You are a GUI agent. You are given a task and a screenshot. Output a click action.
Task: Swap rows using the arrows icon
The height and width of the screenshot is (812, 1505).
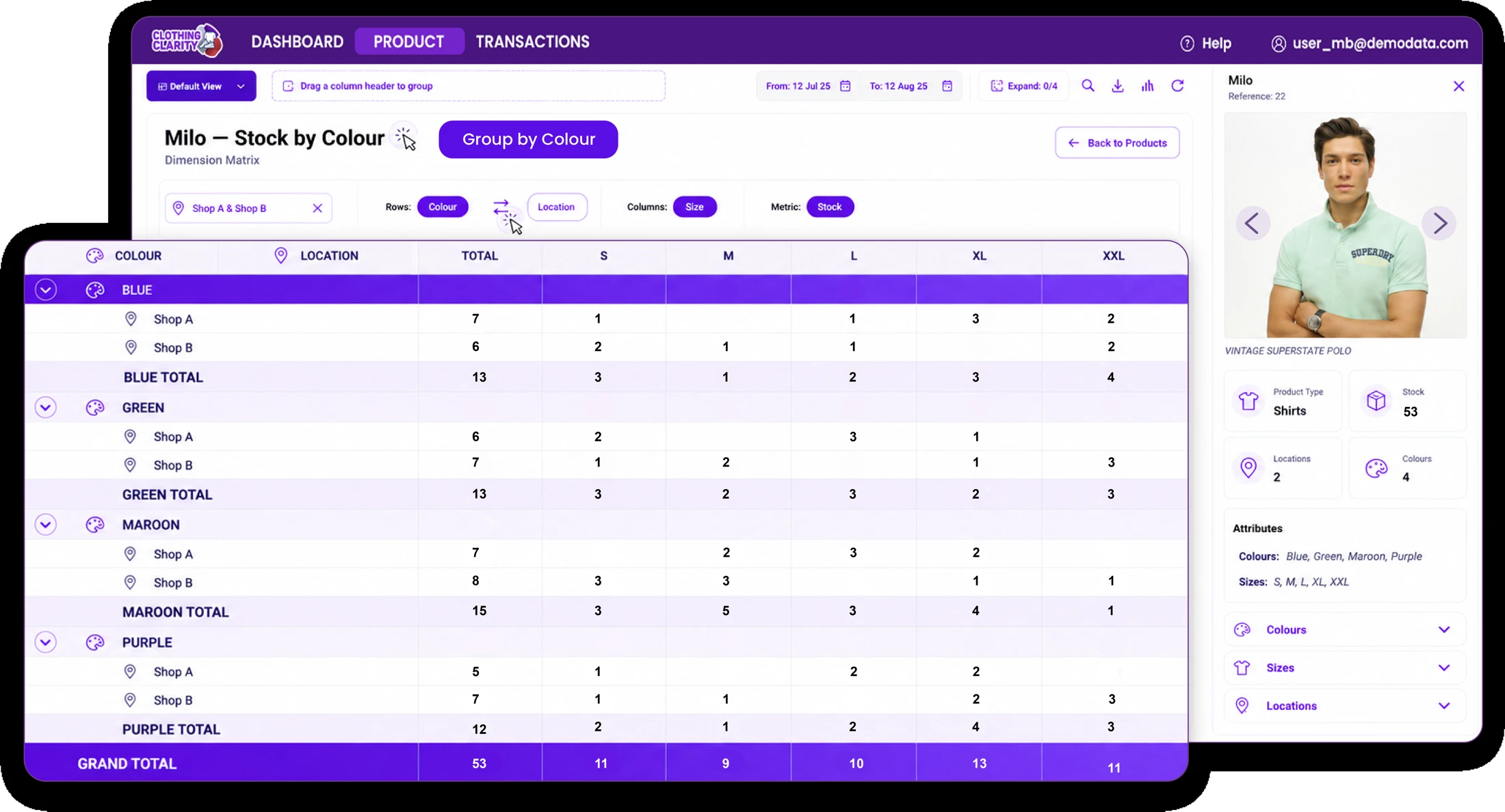(x=501, y=207)
